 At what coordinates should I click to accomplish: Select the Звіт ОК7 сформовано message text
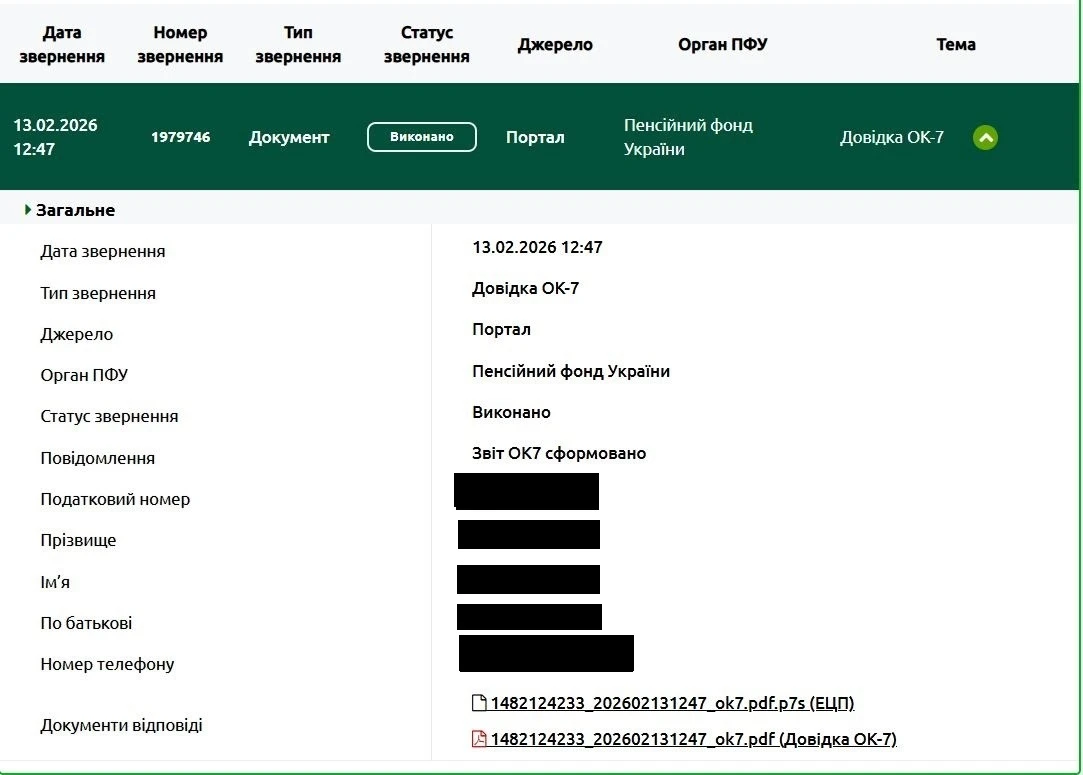(x=559, y=454)
